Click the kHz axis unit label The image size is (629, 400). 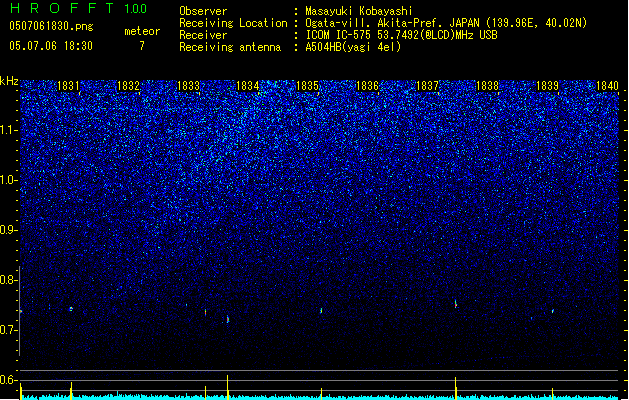(x=9, y=81)
